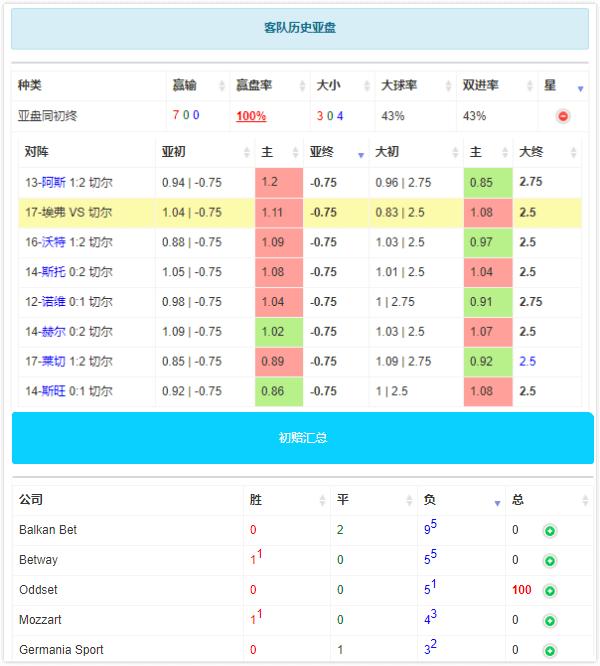Click the green 1.02 cell in 赫尔 row
The width and height of the screenshot is (600, 666).
tap(279, 331)
